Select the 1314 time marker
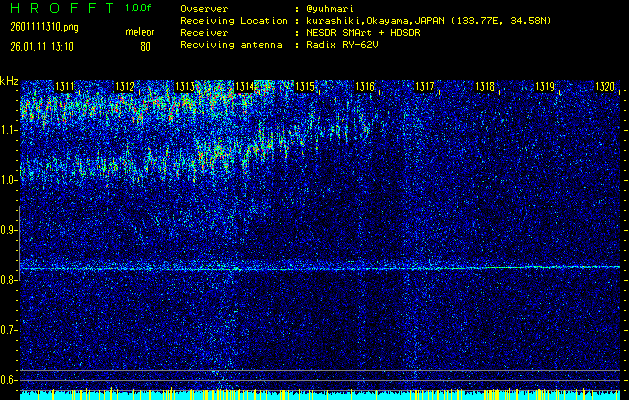629x400 pixels. pos(245,88)
